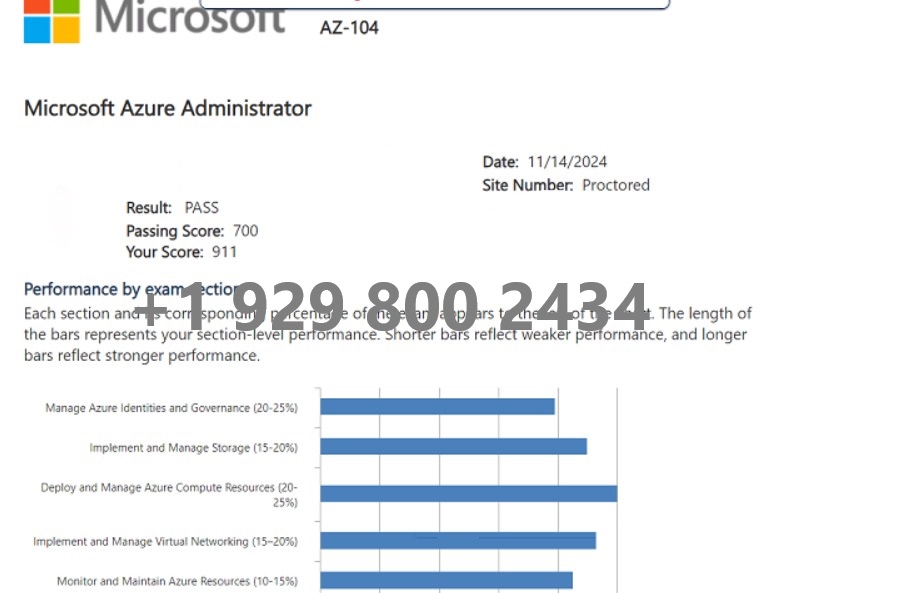Click the Deploy and Manage Azure Compute label
Viewport: 901px width, 593px height.
pyautogui.click(x=169, y=495)
